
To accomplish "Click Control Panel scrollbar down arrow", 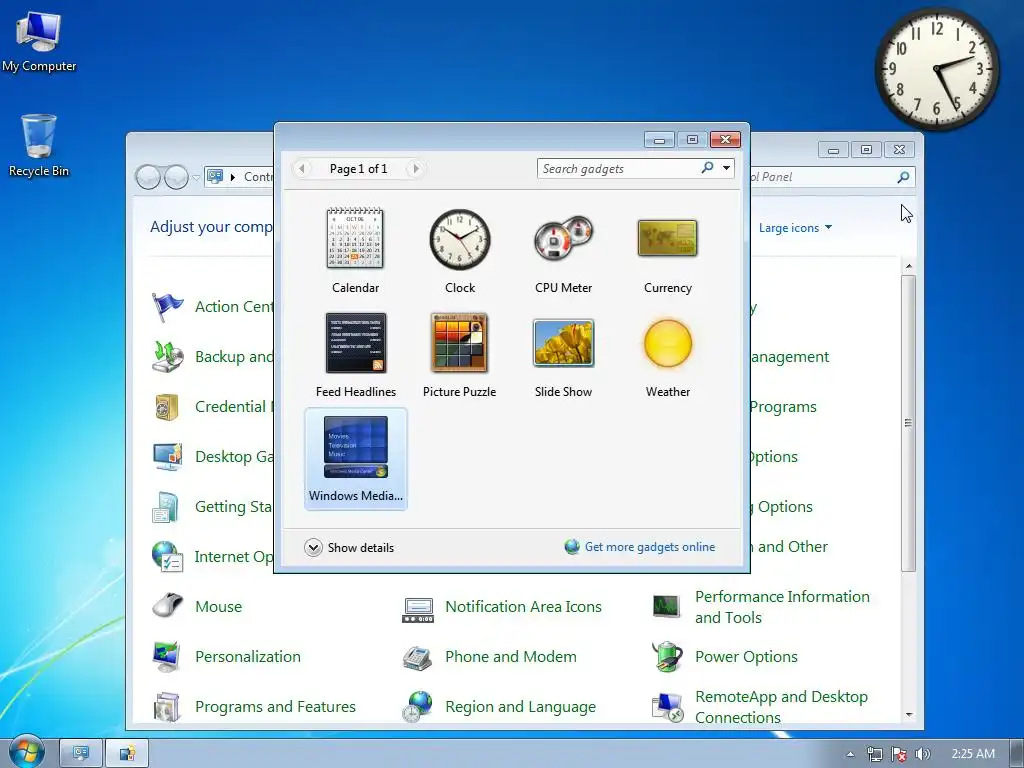I will pyautogui.click(x=908, y=715).
